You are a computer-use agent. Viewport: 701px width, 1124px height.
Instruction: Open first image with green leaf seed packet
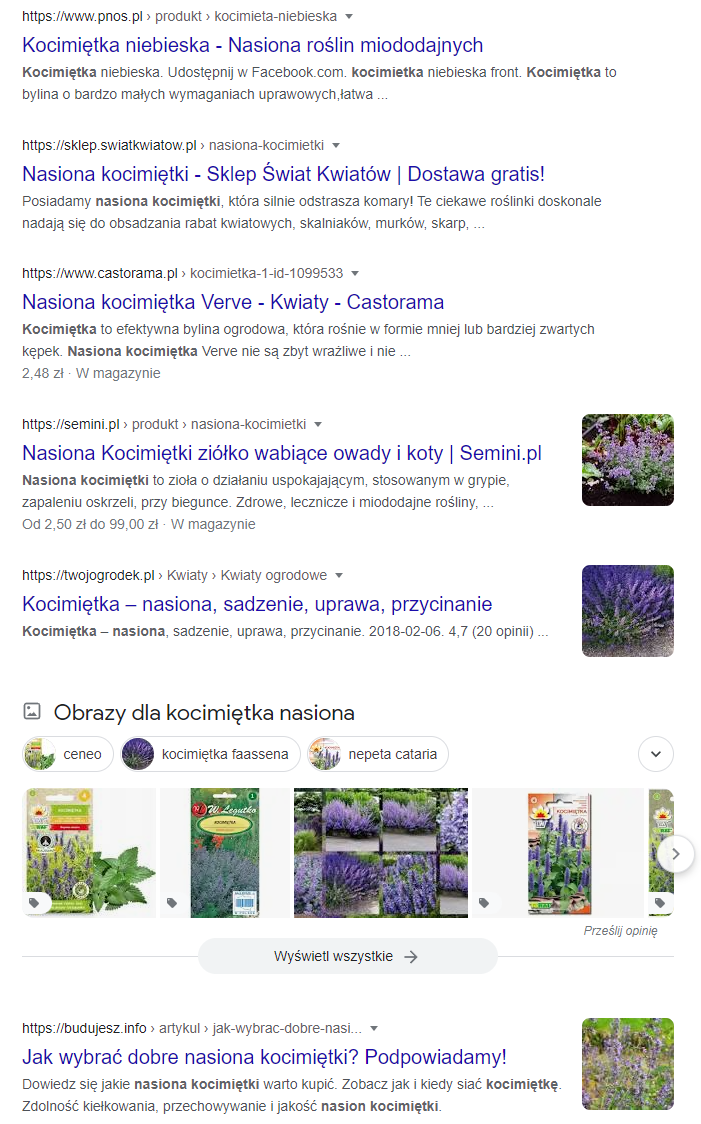click(89, 853)
